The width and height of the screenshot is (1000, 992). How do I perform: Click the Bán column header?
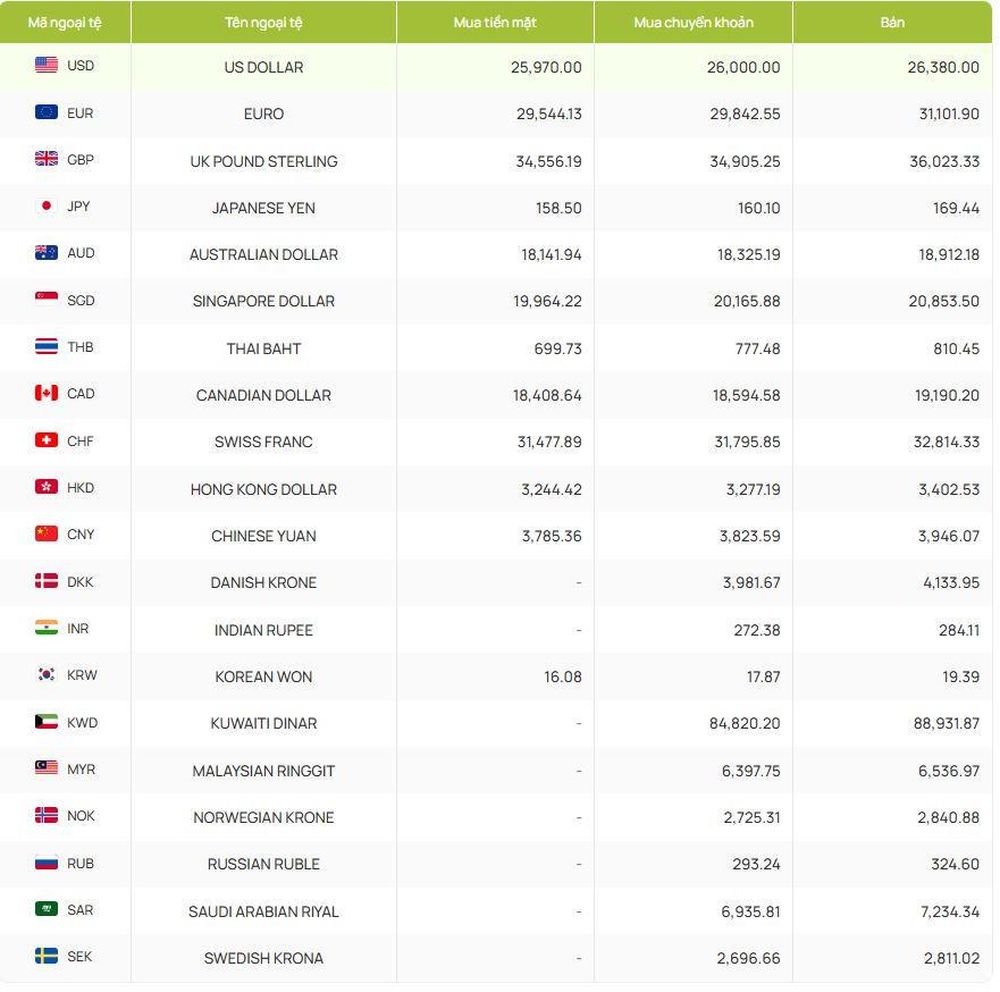(892, 22)
